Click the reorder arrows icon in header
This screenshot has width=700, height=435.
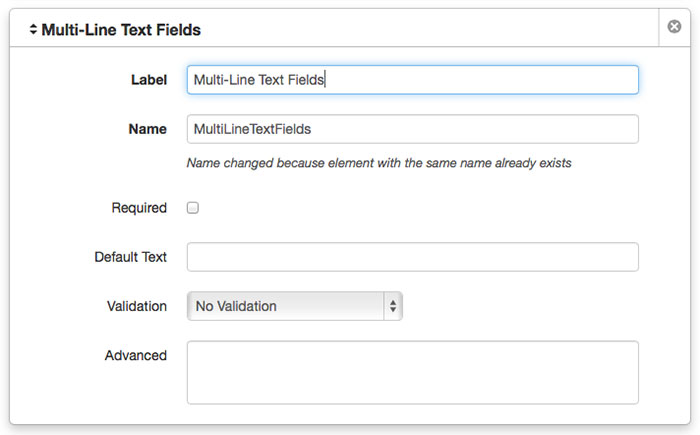[x=33, y=30]
